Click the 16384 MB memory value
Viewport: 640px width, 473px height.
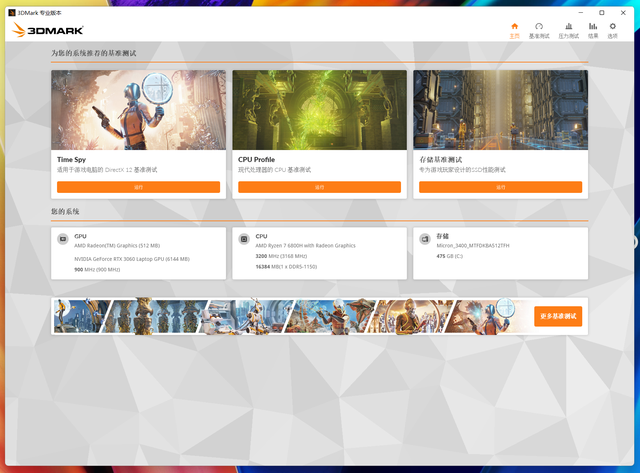pos(286,266)
